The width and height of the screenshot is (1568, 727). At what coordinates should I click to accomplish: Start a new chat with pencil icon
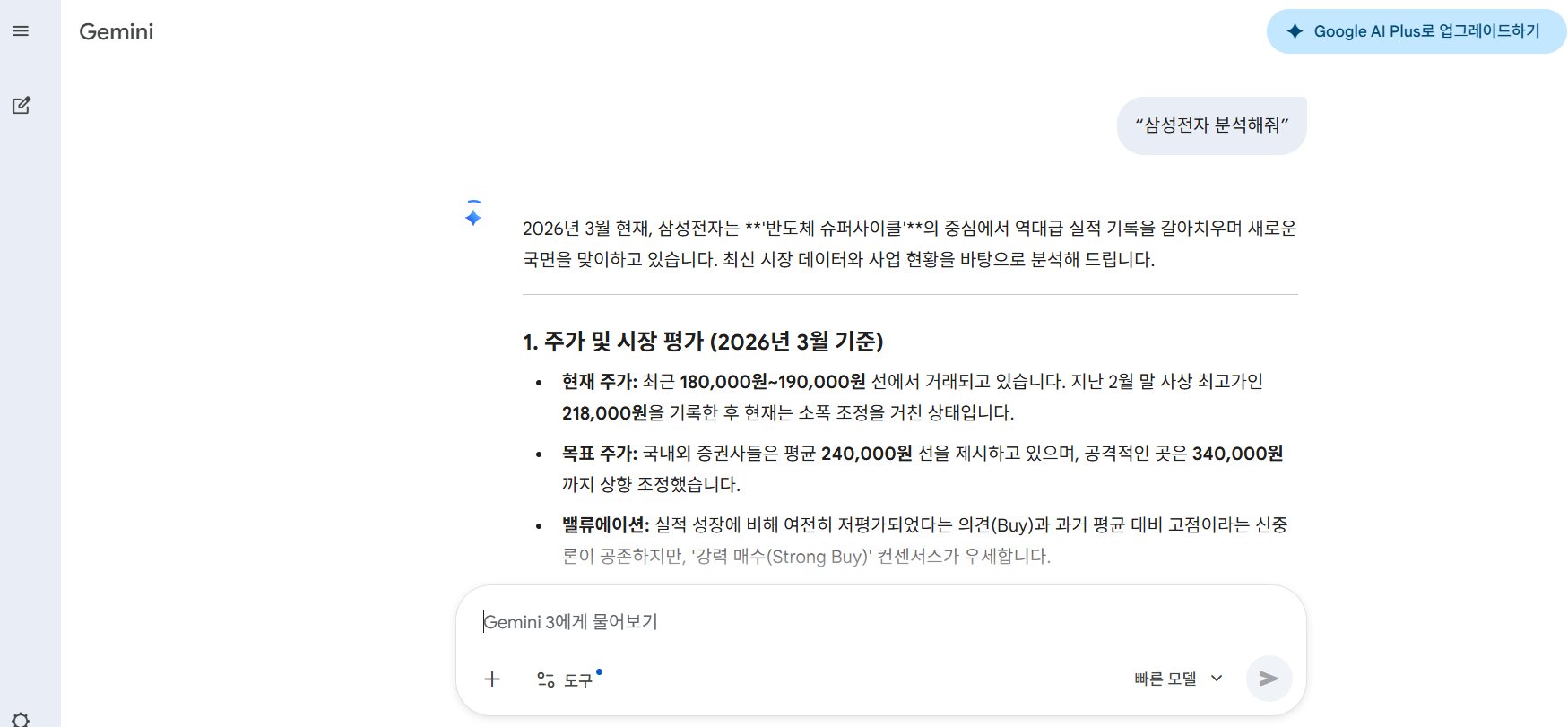22,106
